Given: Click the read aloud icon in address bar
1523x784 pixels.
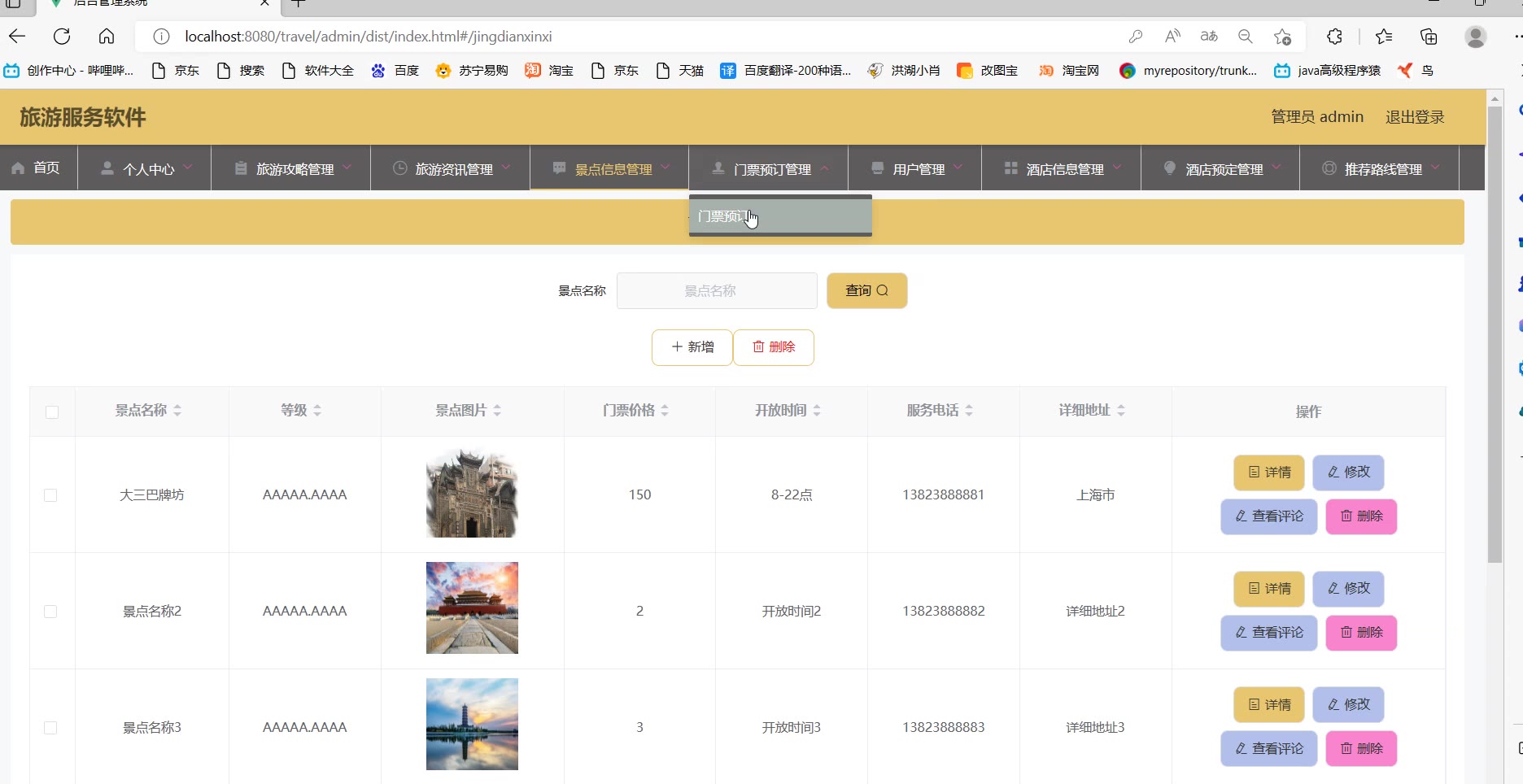Looking at the screenshot, I should pyautogui.click(x=1172, y=37).
